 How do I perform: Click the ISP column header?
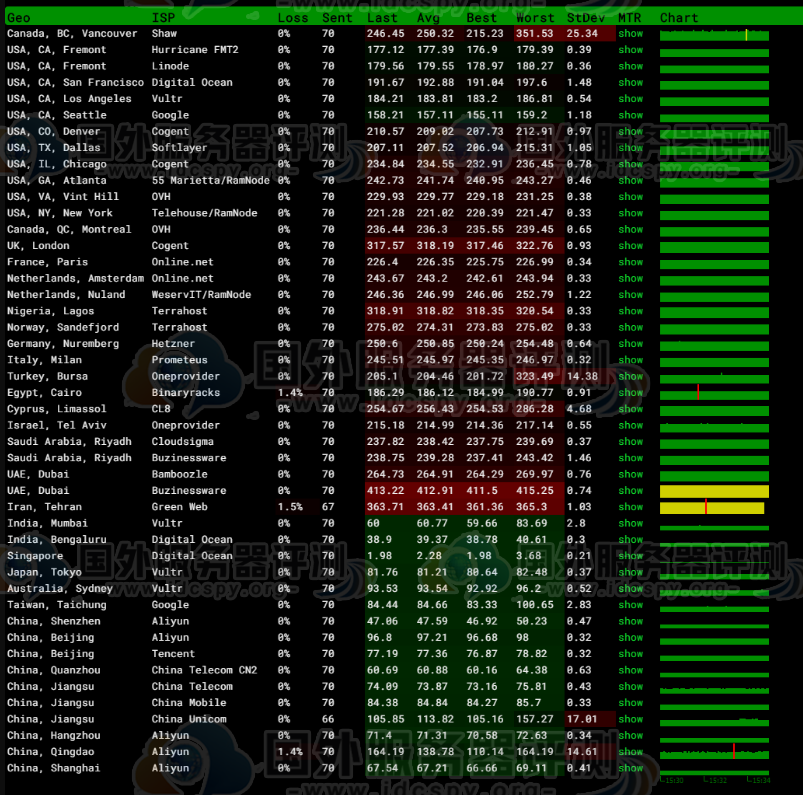point(163,18)
